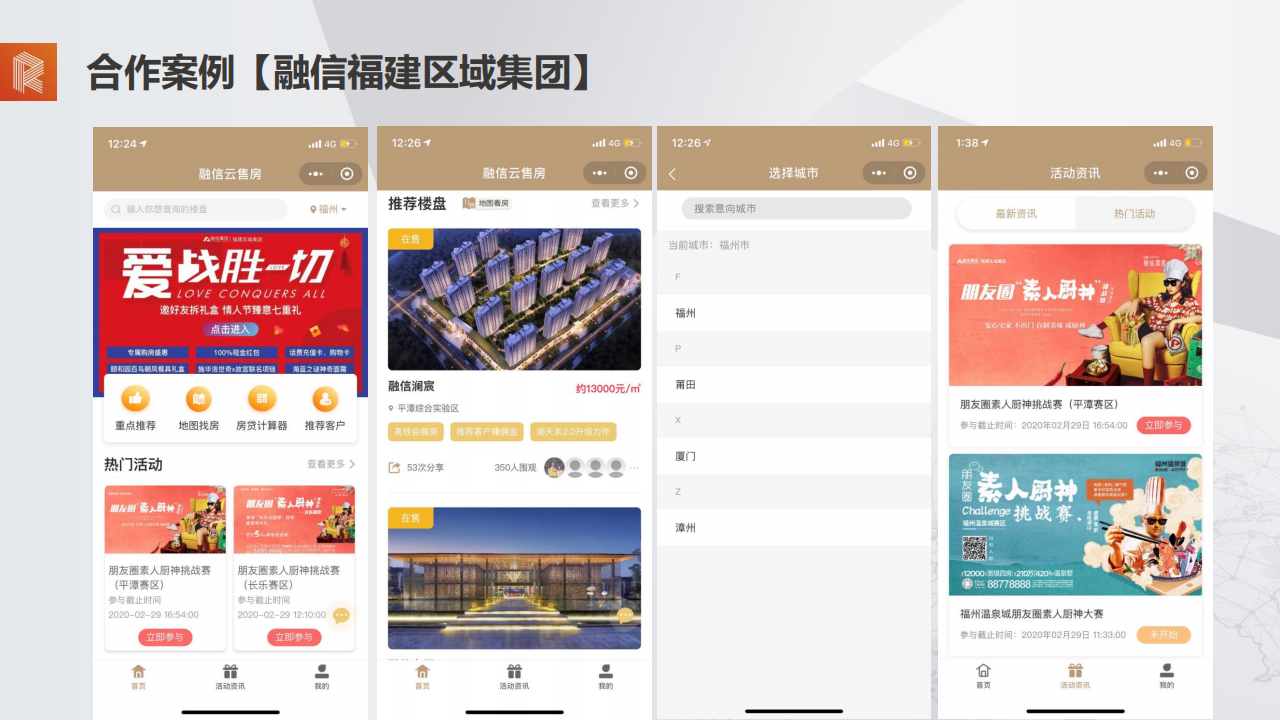This screenshot has height=720, width=1280.
Task: Click 点击进入 button on banner
Action: (231, 329)
